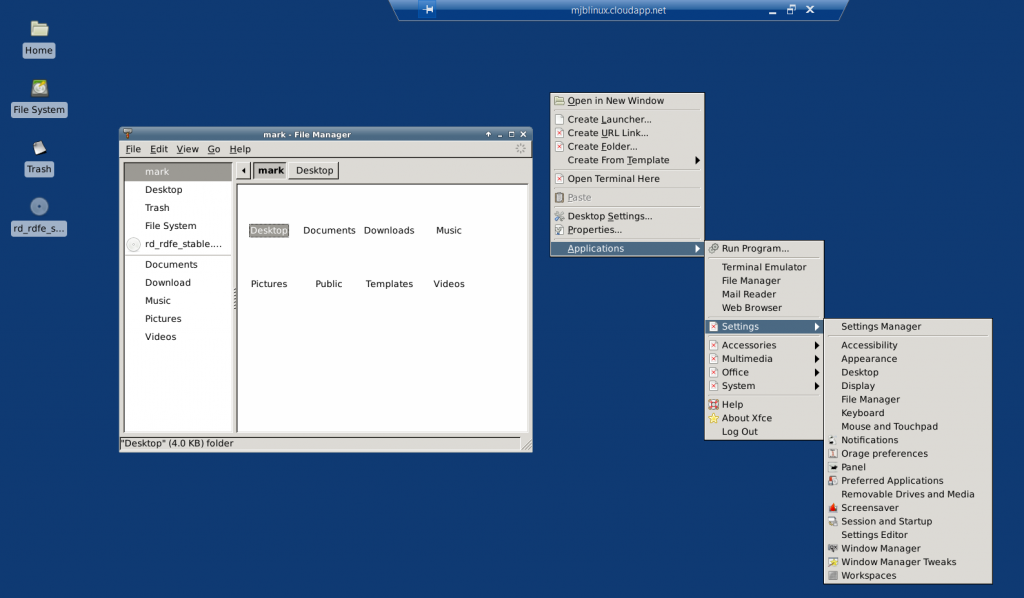Open the Home folder desktop icon
Viewport: 1024px width, 598px height.
pos(38,40)
